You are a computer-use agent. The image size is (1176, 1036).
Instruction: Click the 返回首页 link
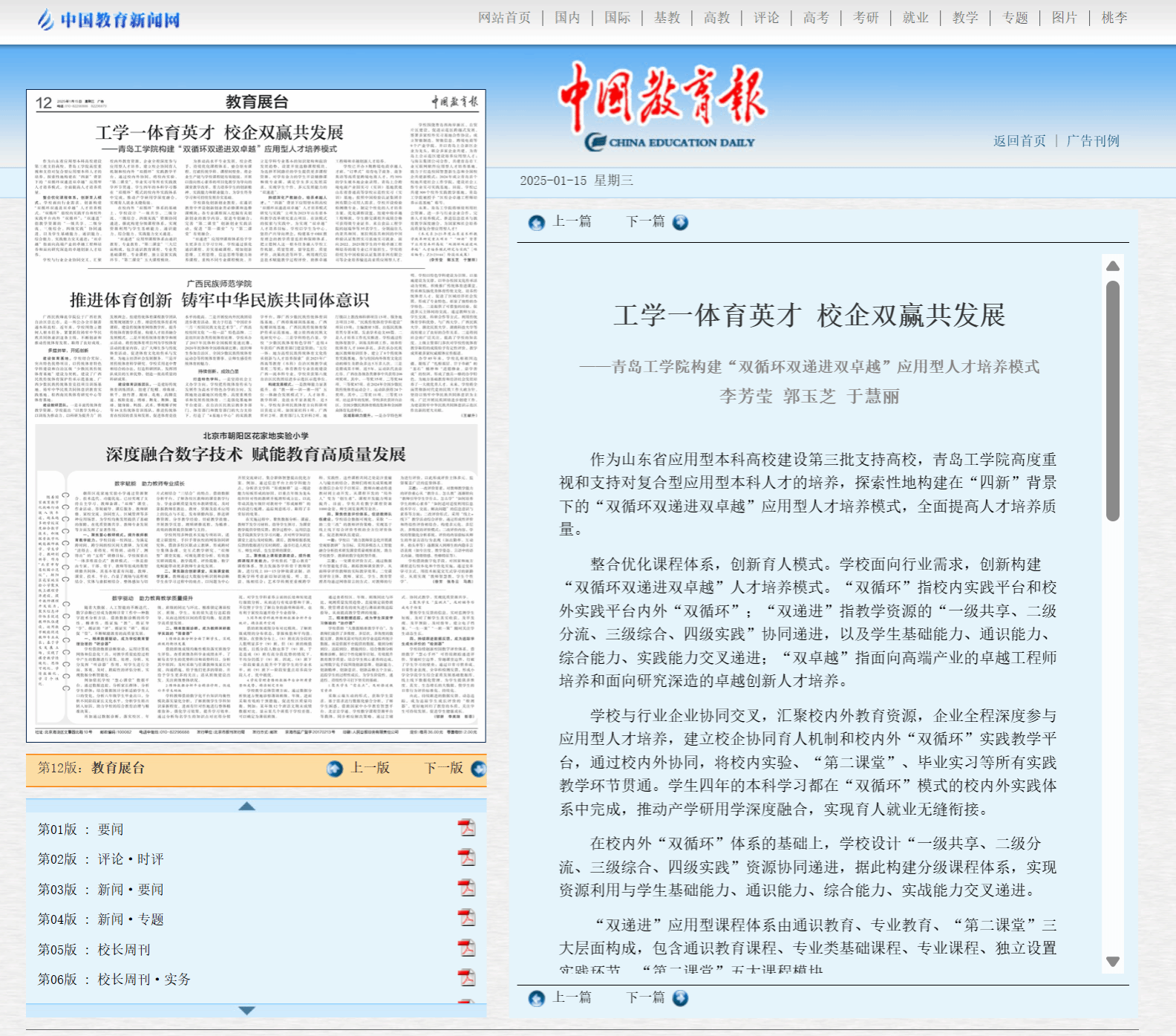tap(1019, 141)
